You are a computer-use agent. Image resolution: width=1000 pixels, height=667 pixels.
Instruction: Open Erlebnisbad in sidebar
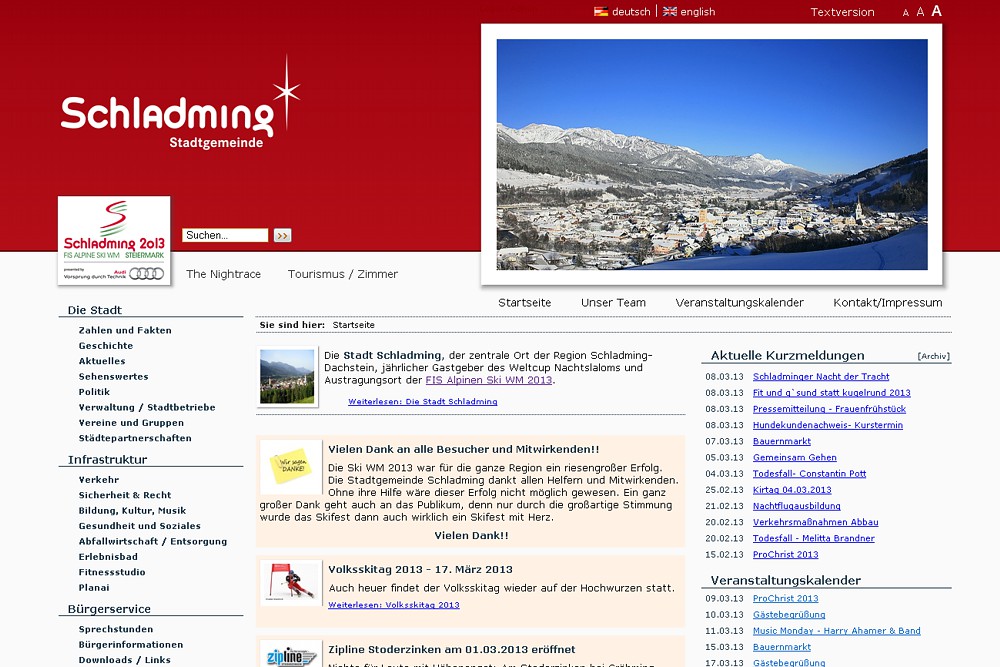click(108, 557)
